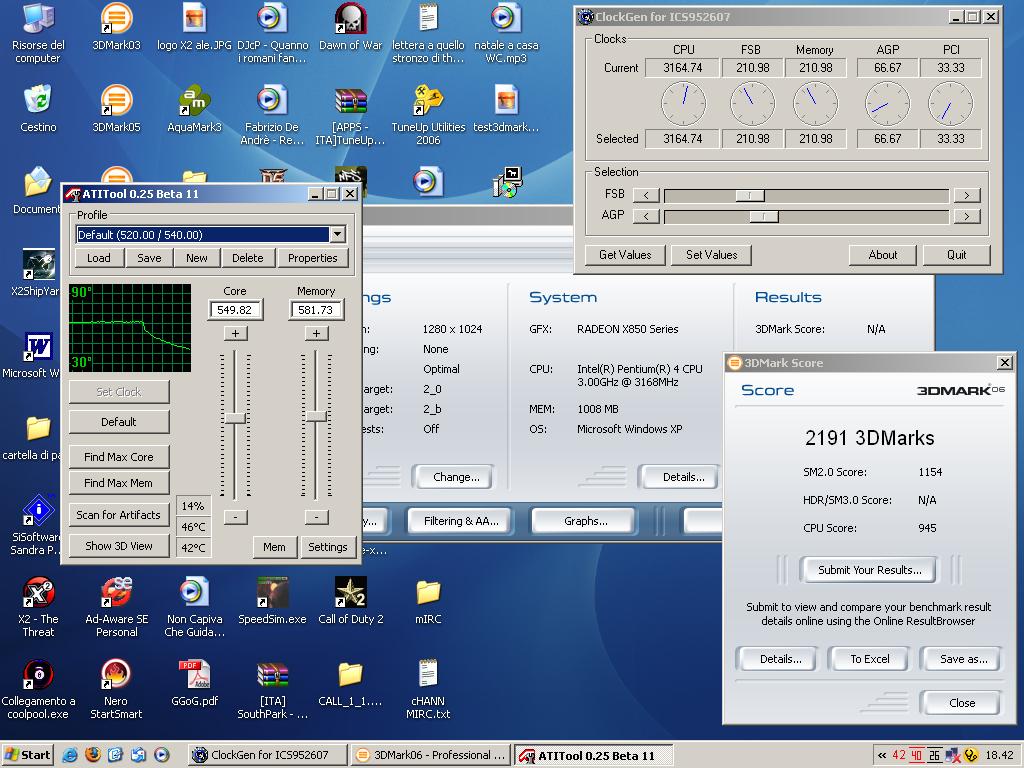Open Firefox quick launch icon
The image size is (1024, 768).
click(x=93, y=755)
